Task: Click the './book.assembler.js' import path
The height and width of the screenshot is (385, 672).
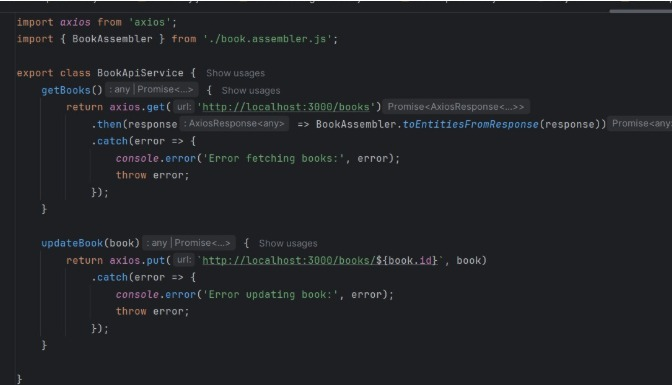Action: [x=267, y=39]
